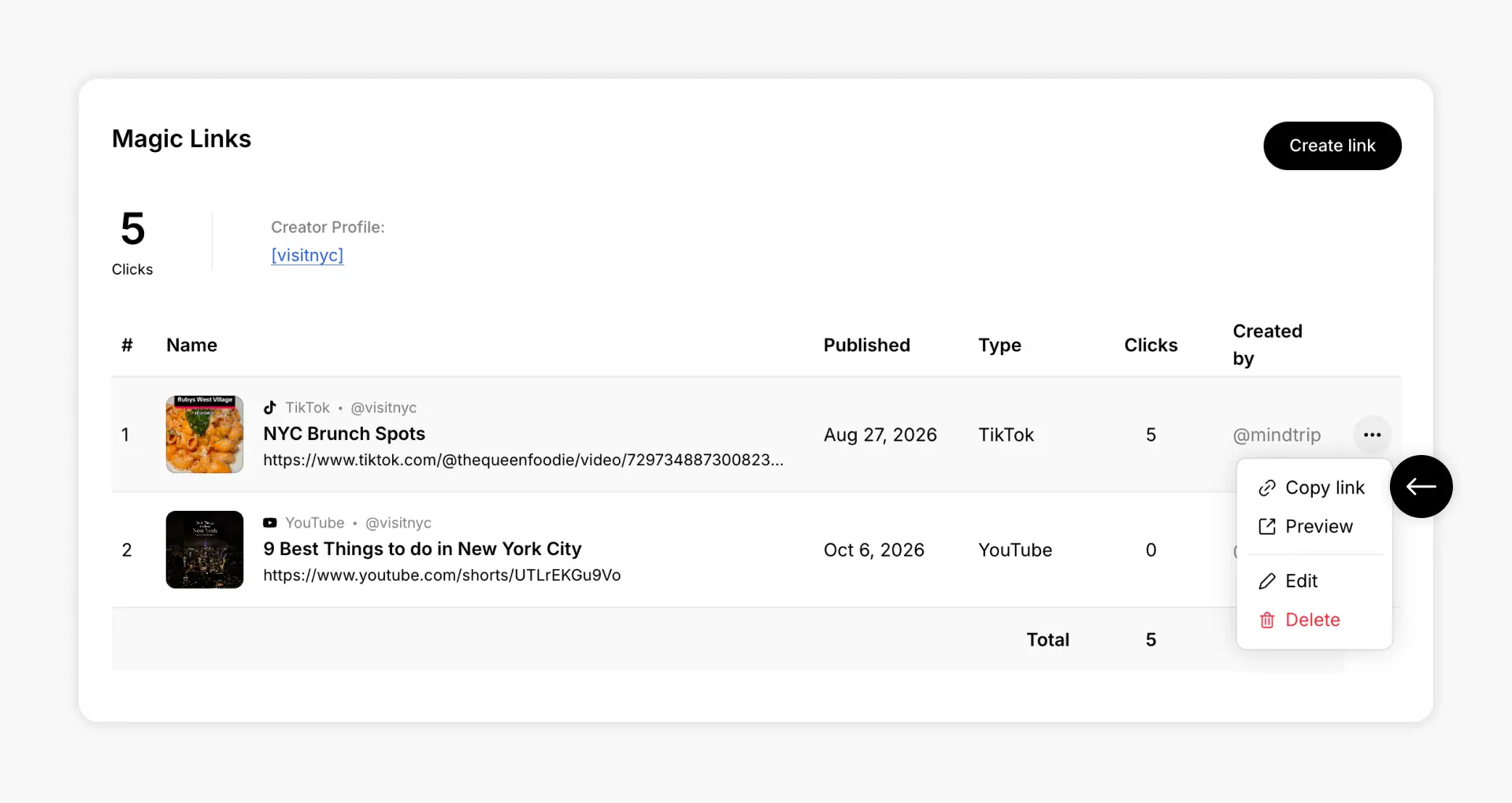
Task: Click the red trash icon beside Delete
Action: [x=1267, y=620]
